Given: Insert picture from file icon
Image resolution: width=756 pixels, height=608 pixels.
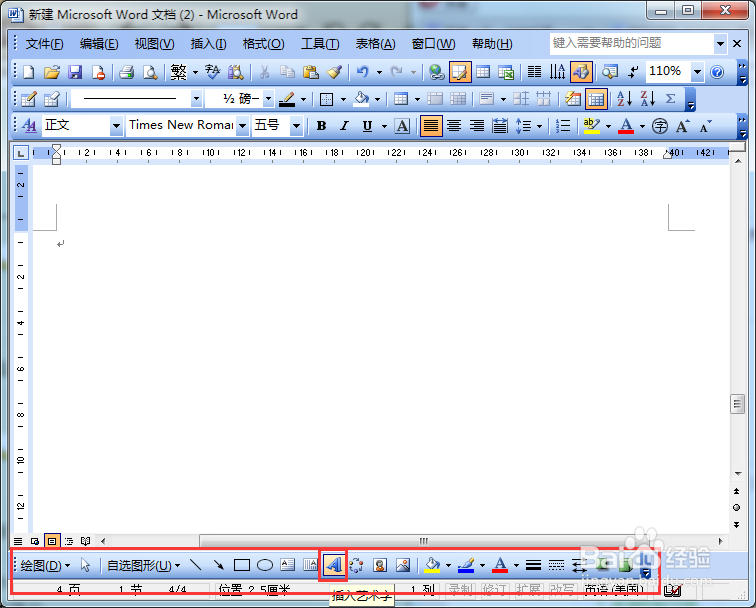Looking at the screenshot, I should (x=403, y=565).
